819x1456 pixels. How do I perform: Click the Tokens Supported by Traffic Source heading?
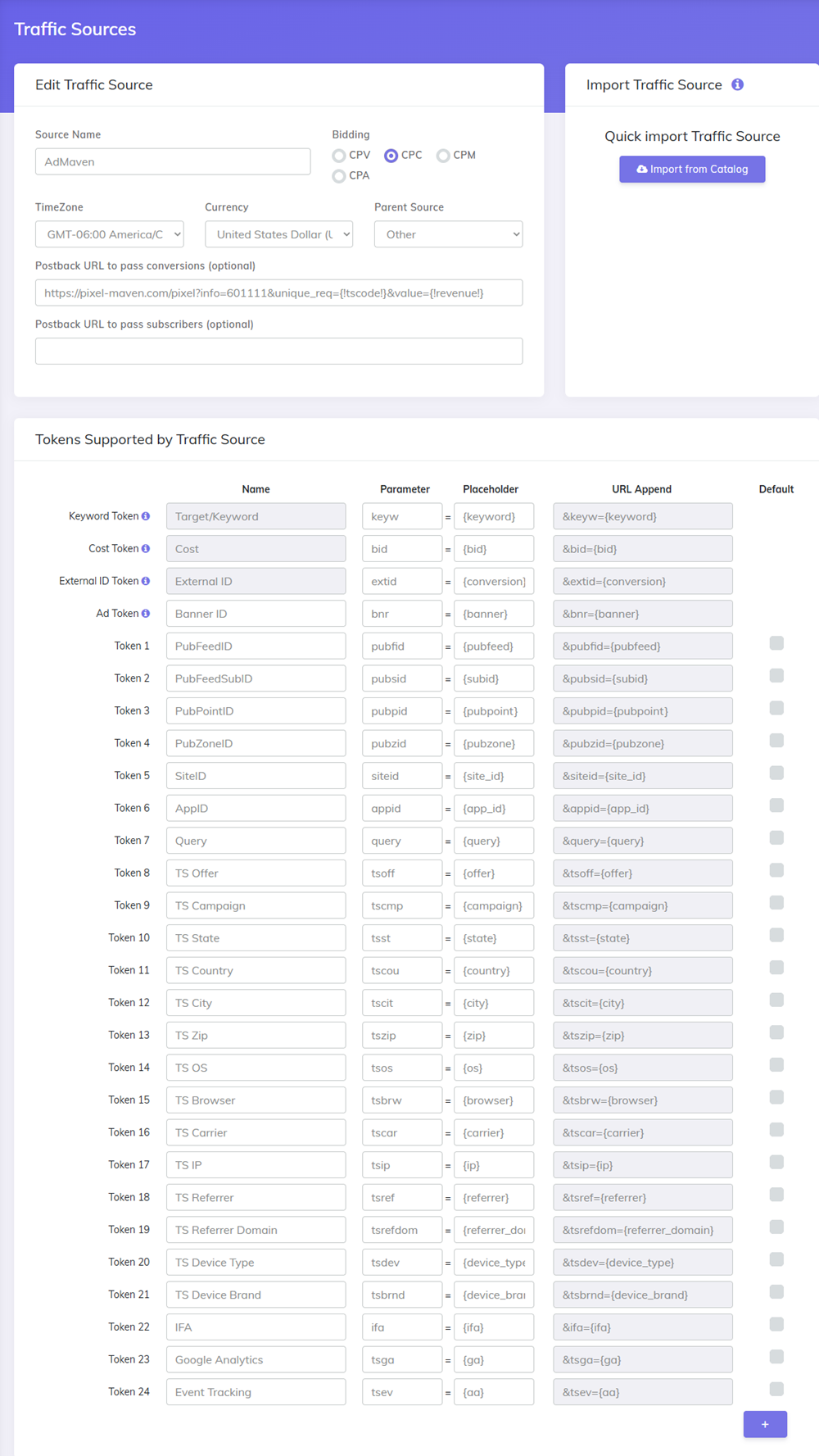(x=150, y=439)
